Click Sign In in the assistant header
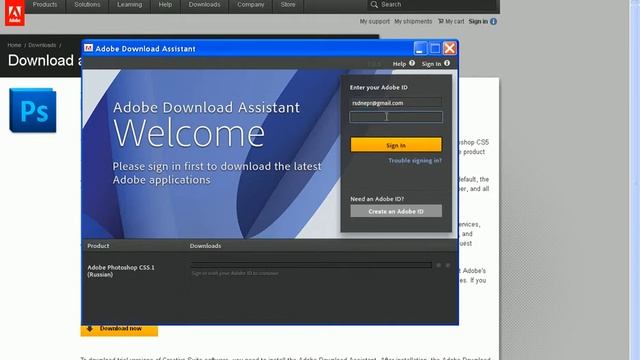Image resolution: width=640 pixels, height=360 pixels. pos(431,64)
